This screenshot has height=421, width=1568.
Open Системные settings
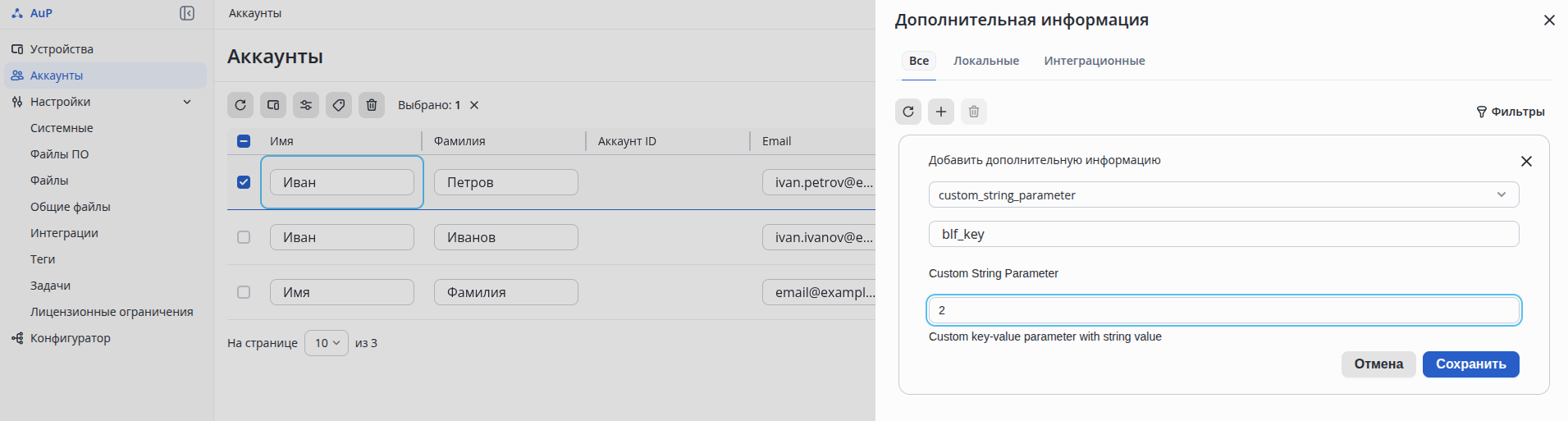[62, 128]
